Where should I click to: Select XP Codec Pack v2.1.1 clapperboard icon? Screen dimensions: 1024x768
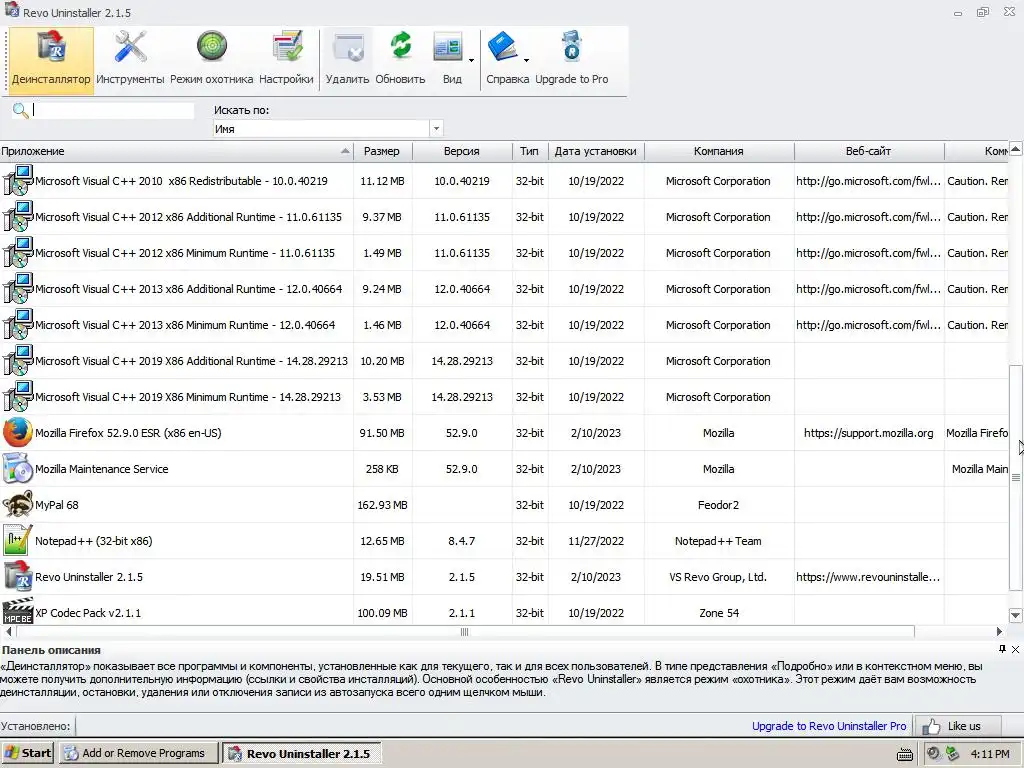(x=18, y=611)
